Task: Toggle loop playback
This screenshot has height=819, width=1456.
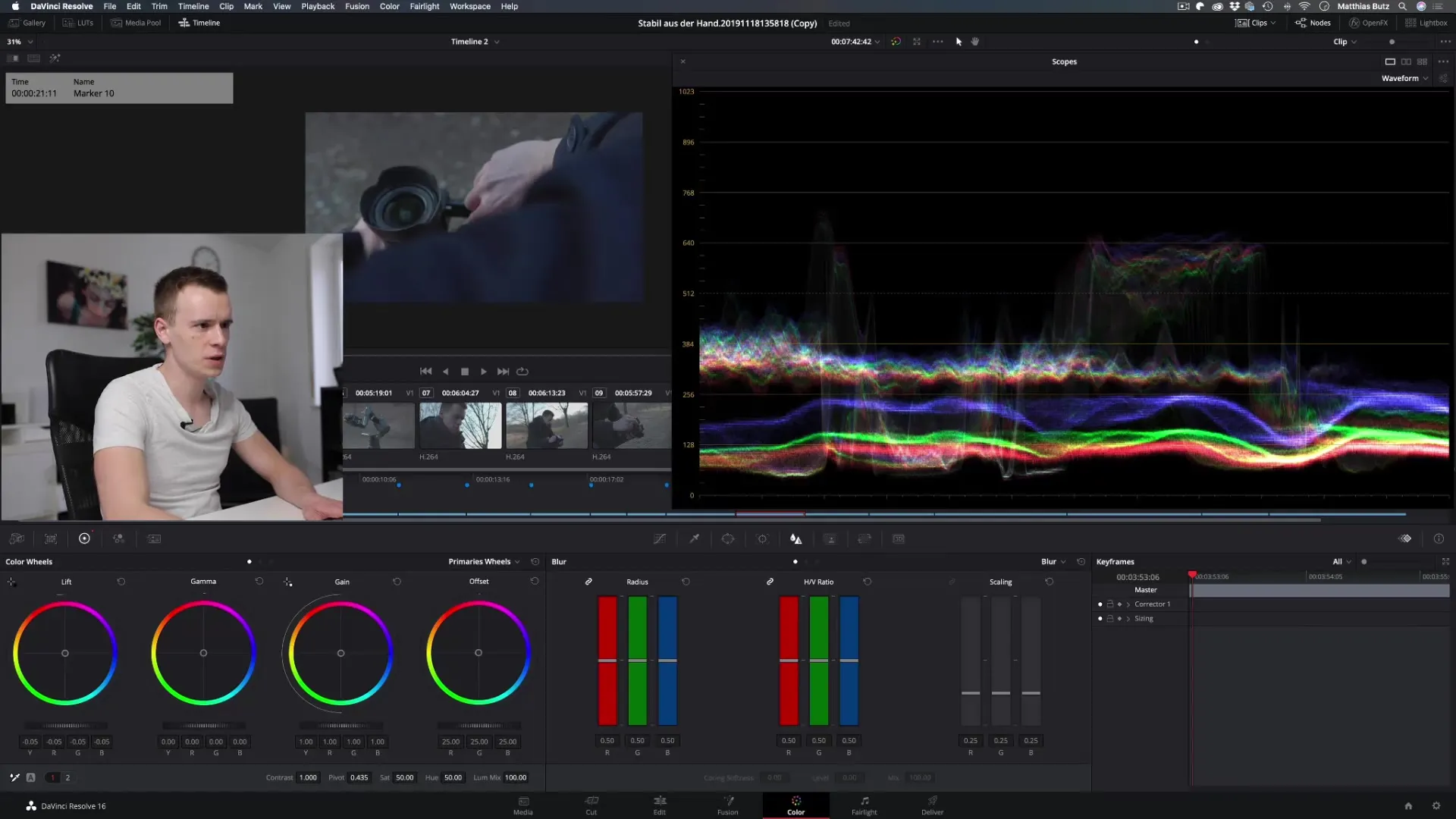Action: (522, 372)
